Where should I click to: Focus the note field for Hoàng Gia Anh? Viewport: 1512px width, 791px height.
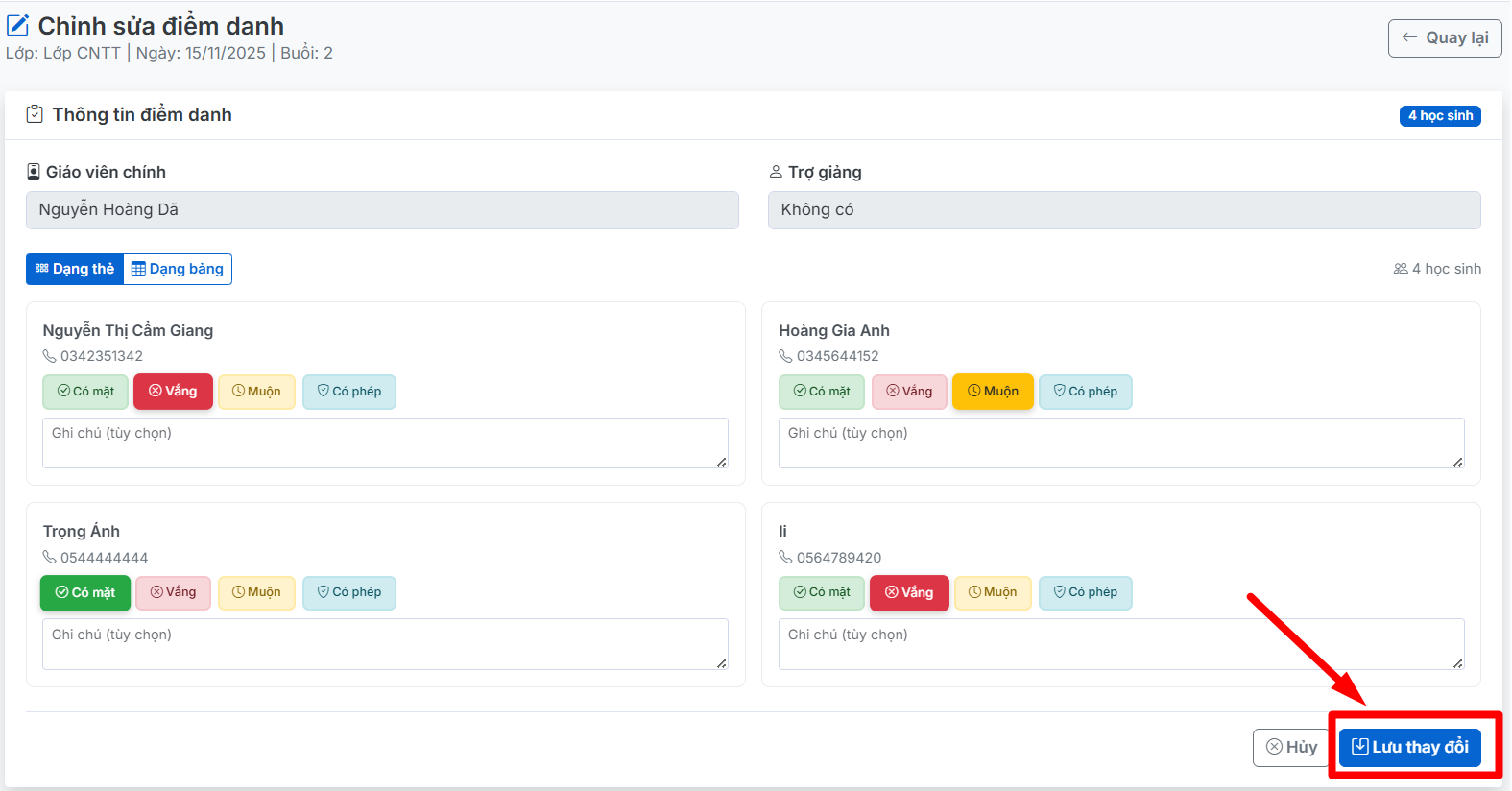(x=1120, y=443)
